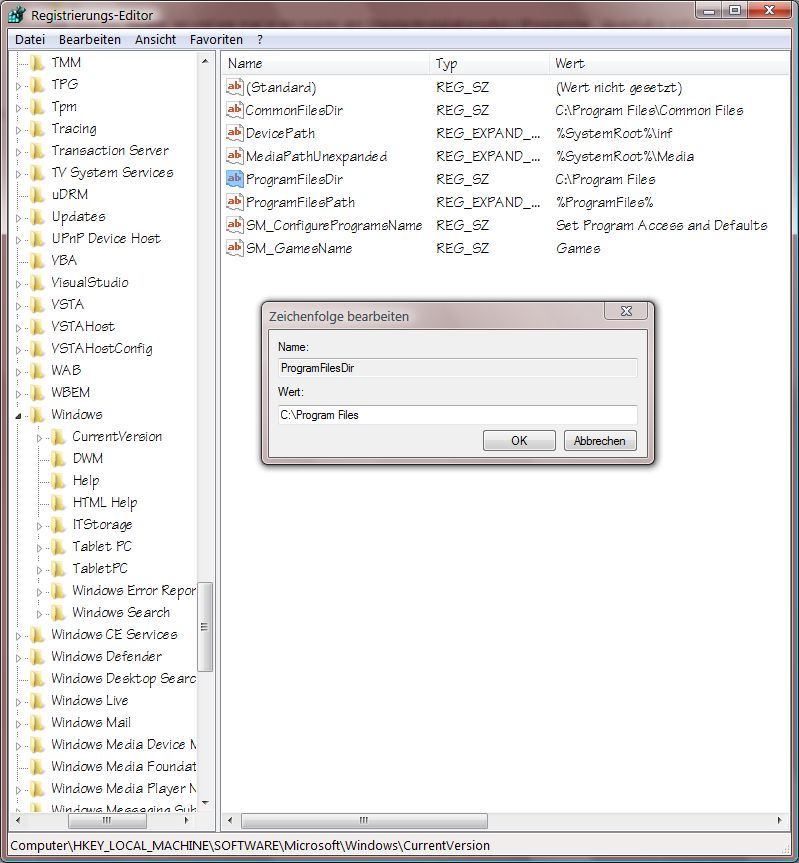The image size is (799, 863).
Task: Click the value 'C:\Program Files\Common Files'
Action: click(x=649, y=110)
